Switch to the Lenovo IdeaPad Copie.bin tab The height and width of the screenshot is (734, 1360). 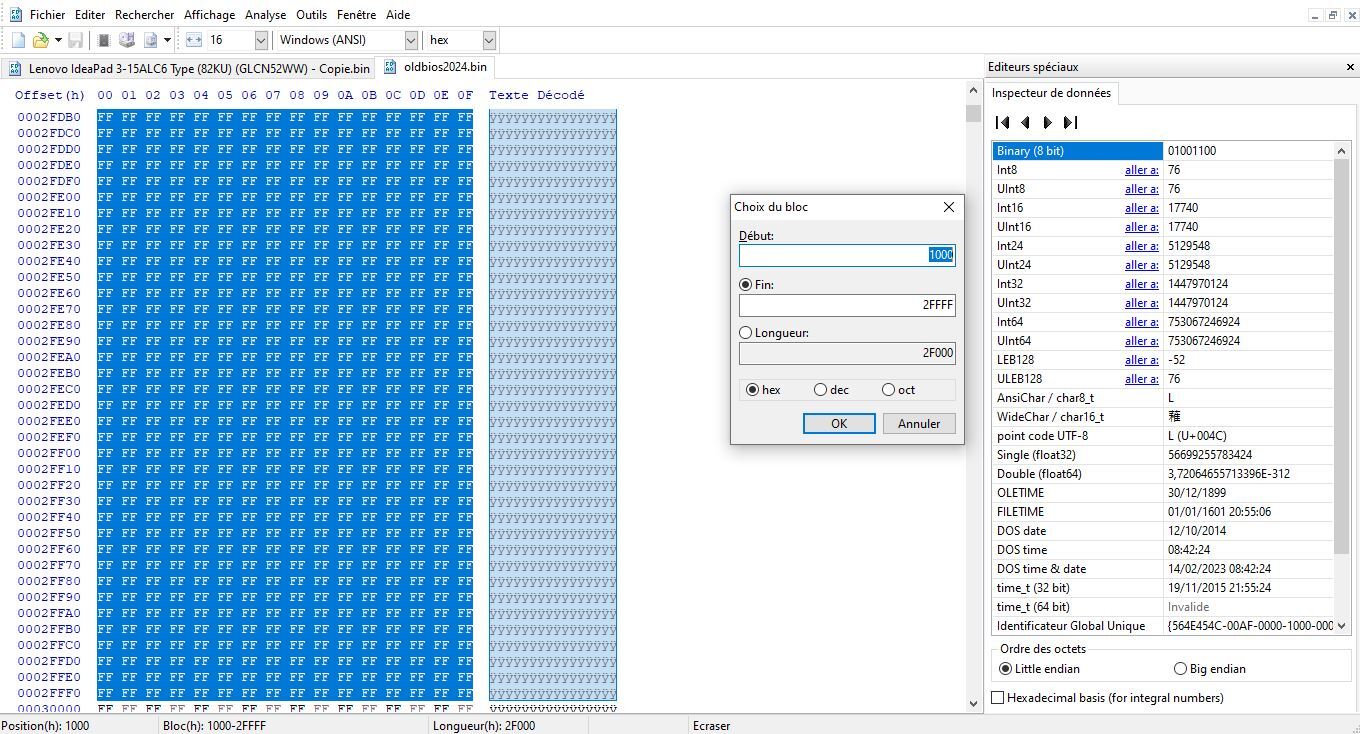click(x=190, y=69)
